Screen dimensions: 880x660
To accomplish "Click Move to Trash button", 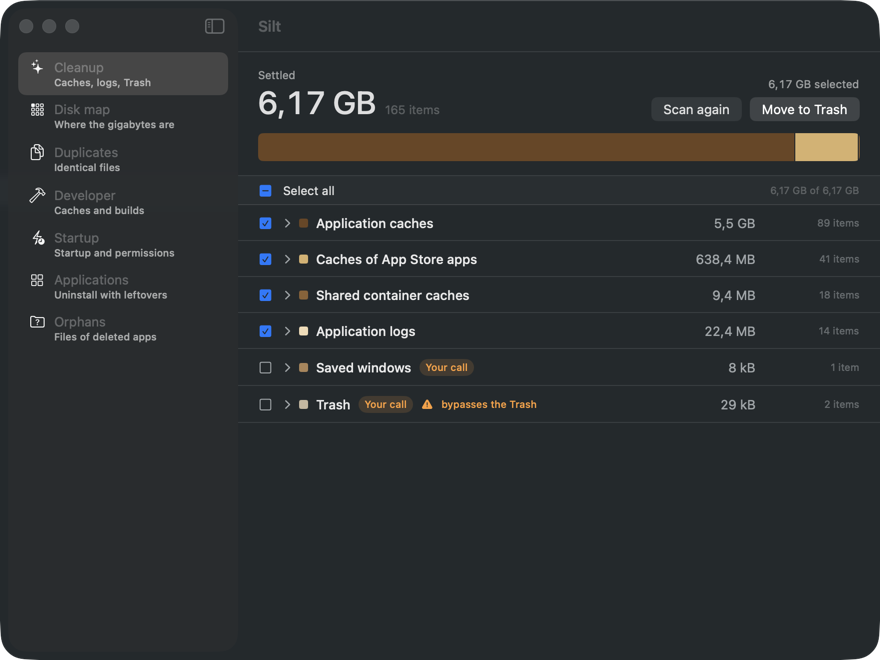I will (x=804, y=109).
